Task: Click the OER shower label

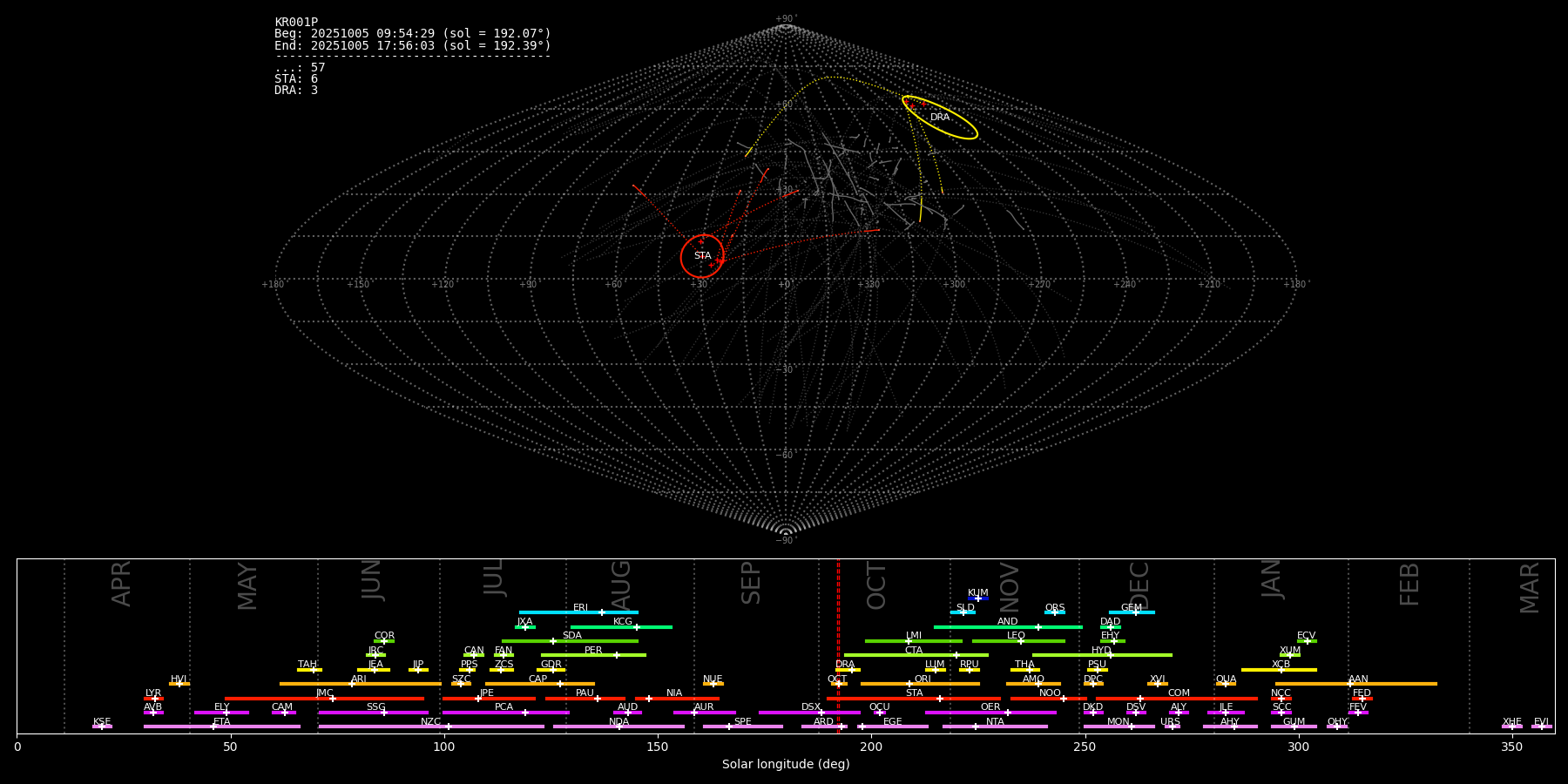Action: coord(990,707)
